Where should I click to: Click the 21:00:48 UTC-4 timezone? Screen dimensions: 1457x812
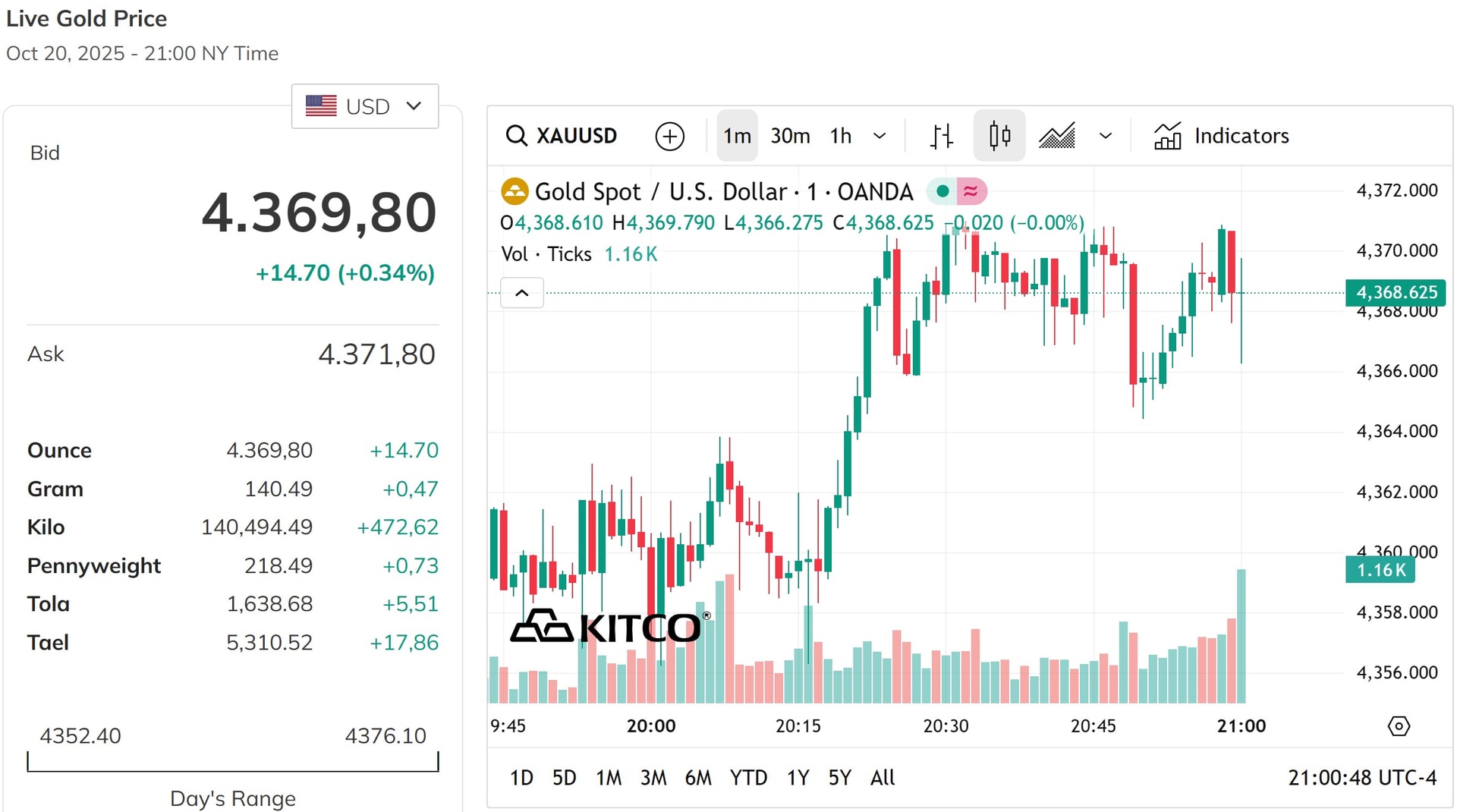[1362, 778]
